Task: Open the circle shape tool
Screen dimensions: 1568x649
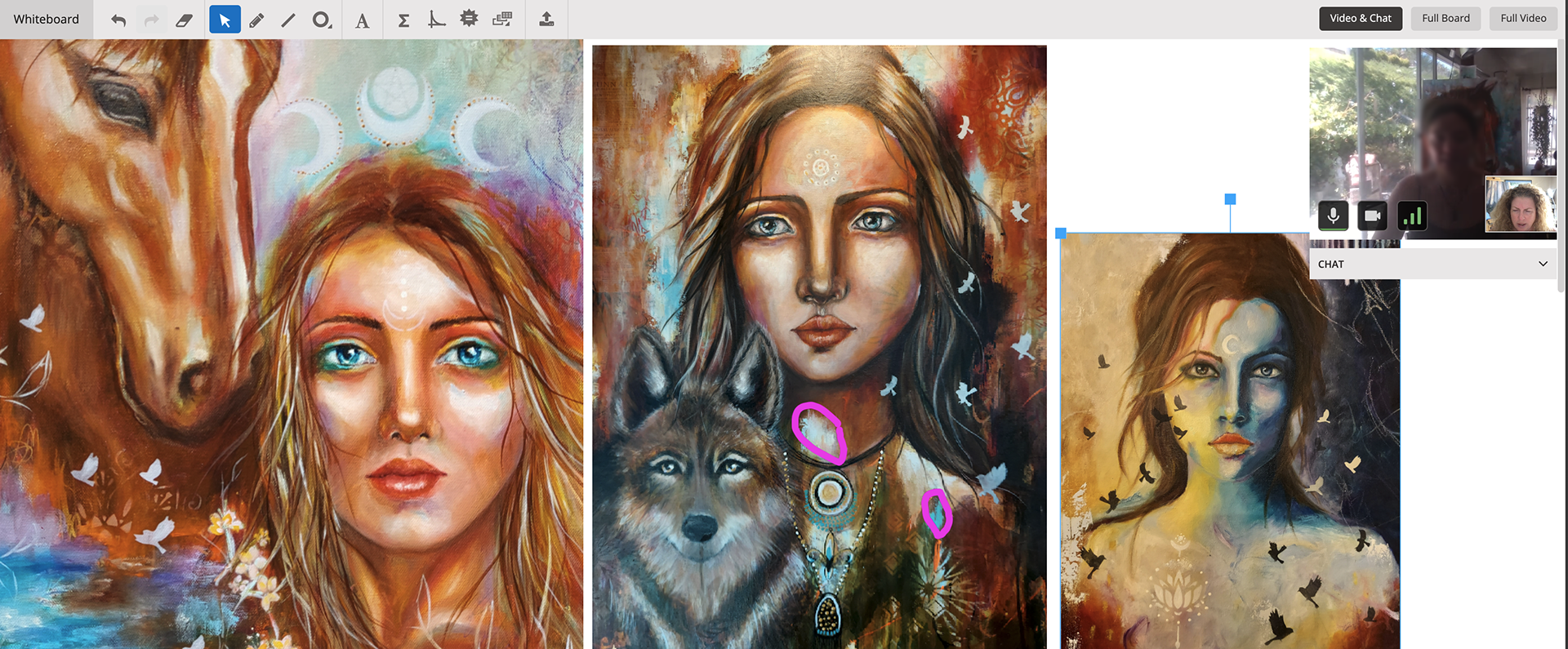Action: tap(322, 20)
